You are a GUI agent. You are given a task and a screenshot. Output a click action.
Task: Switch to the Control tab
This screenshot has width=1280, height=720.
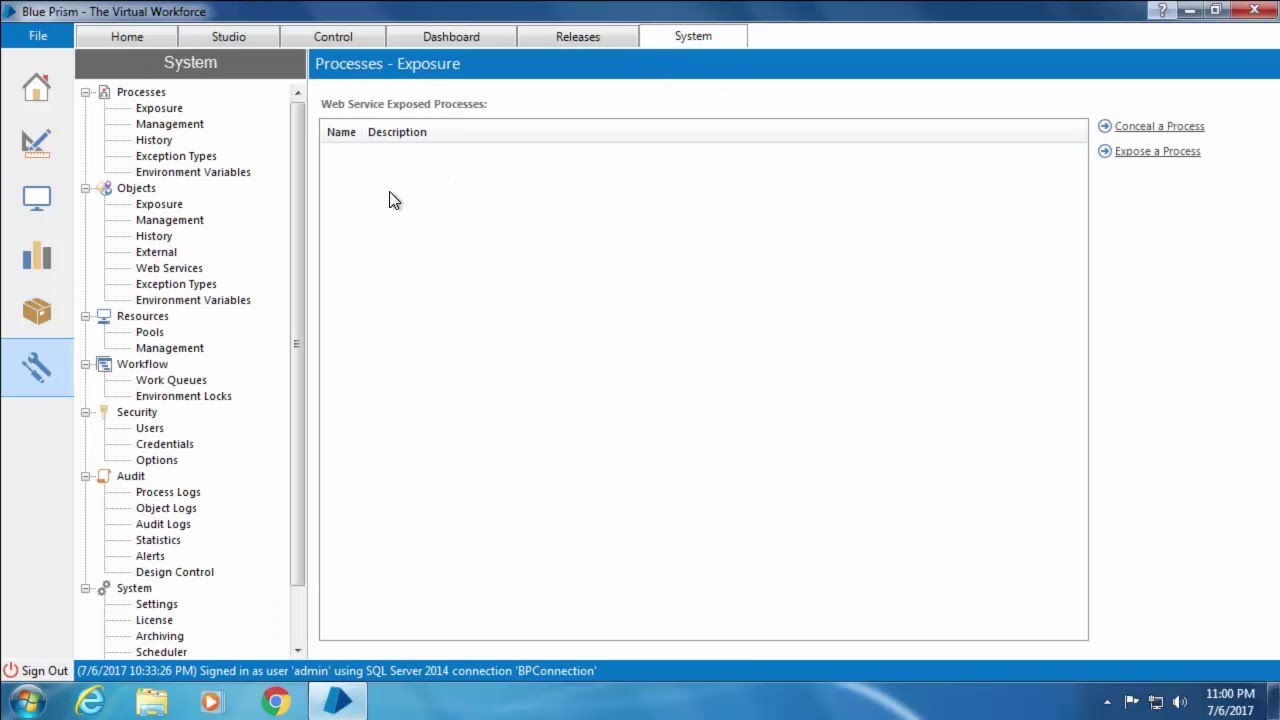(333, 37)
